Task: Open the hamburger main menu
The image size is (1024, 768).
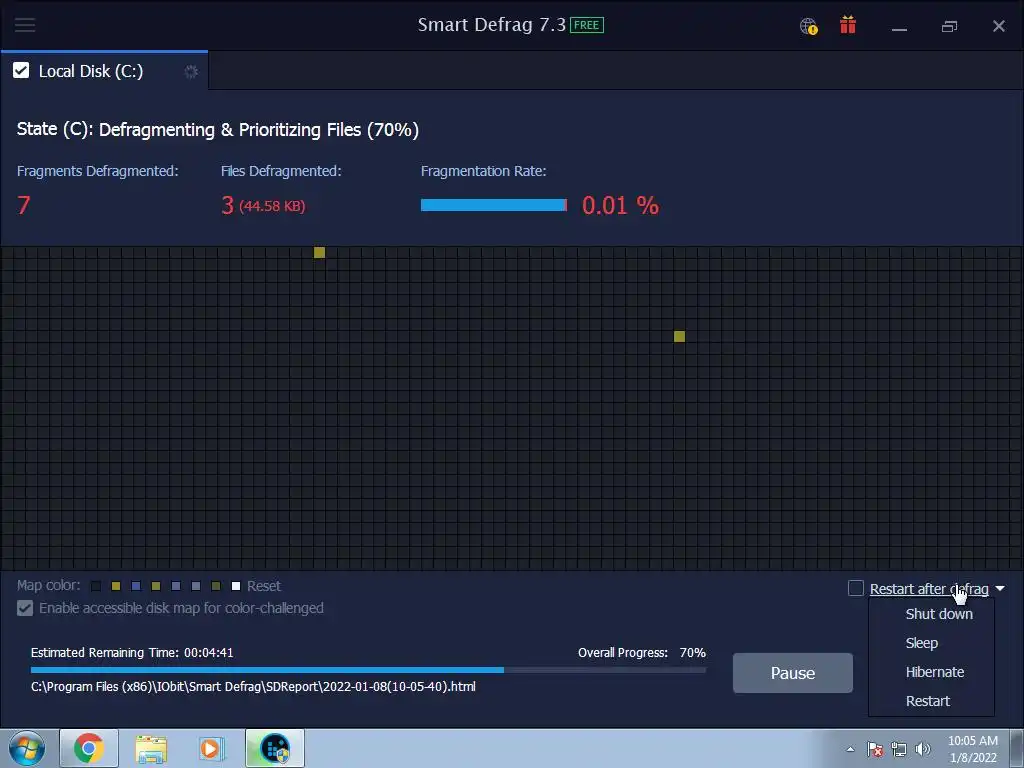Action: [25, 25]
